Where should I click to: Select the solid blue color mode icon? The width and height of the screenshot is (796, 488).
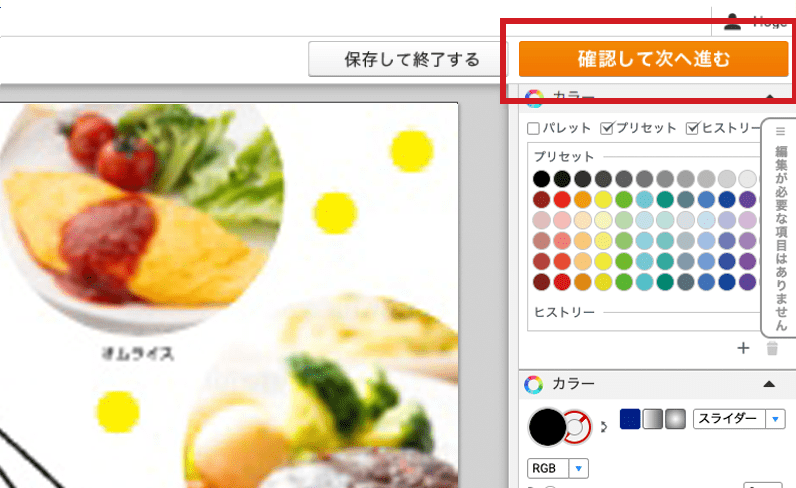click(x=630, y=419)
